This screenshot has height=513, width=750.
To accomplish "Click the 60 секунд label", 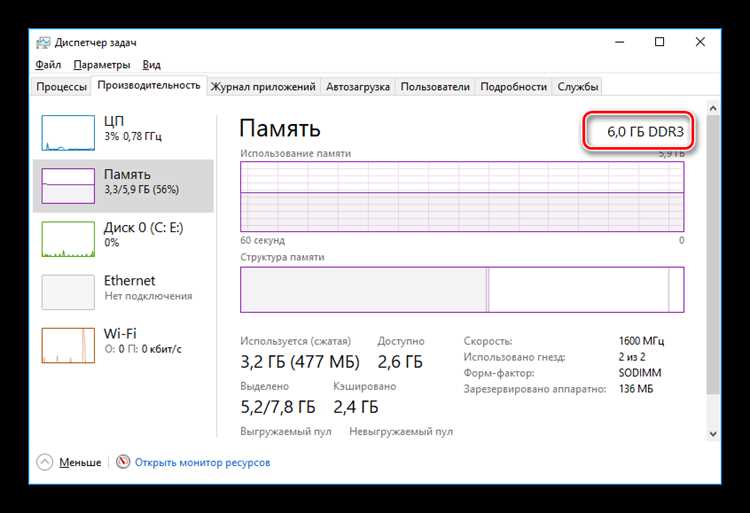I will pos(263,240).
